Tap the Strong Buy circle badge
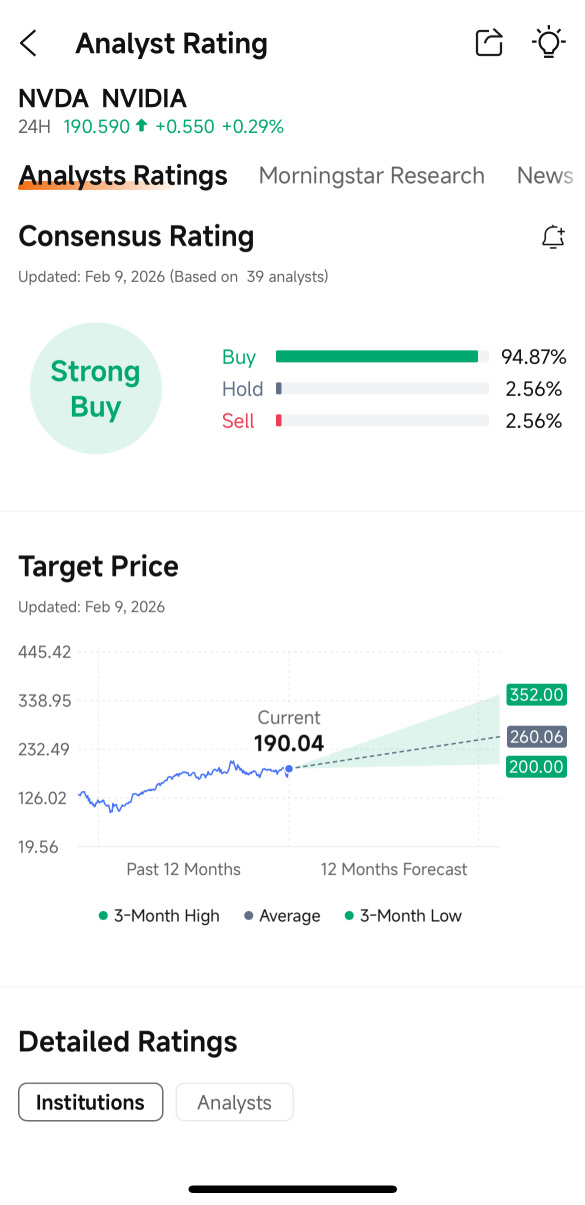585x1205 pixels. click(96, 389)
